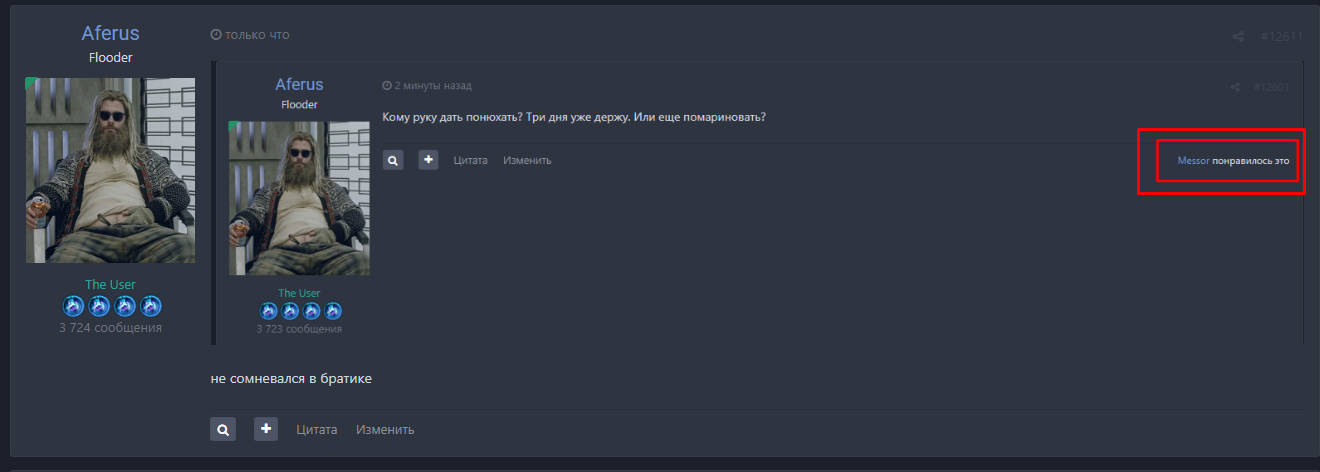Open the quoted post permalink #12601
The width and height of the screenshot is (1320, 472).
1271,87
